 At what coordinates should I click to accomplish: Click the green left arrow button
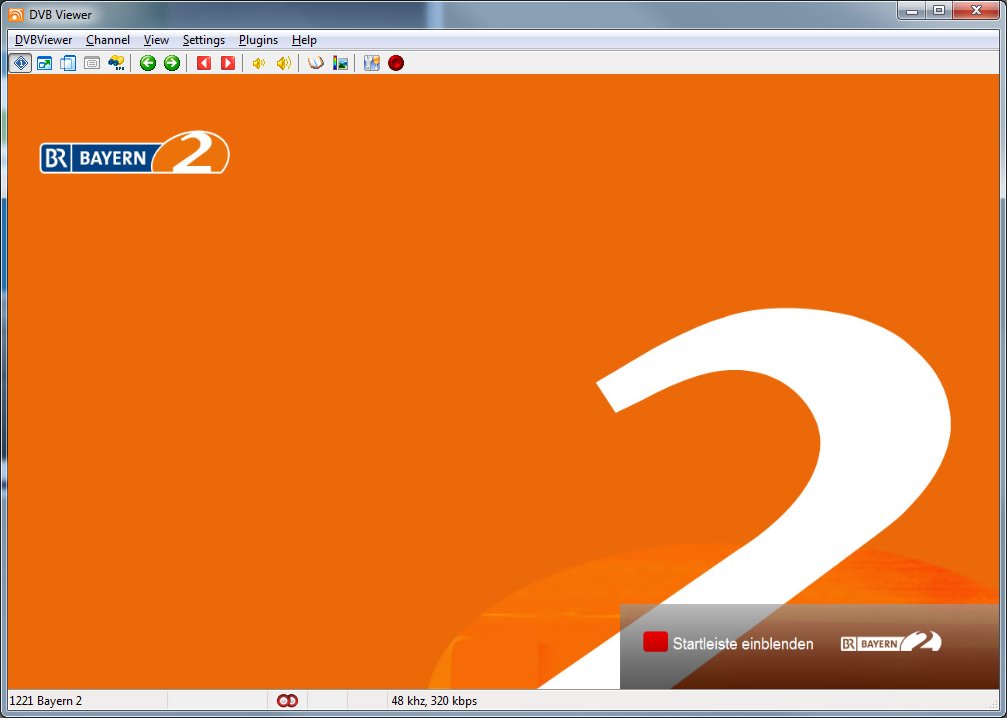tap(148, 63)
